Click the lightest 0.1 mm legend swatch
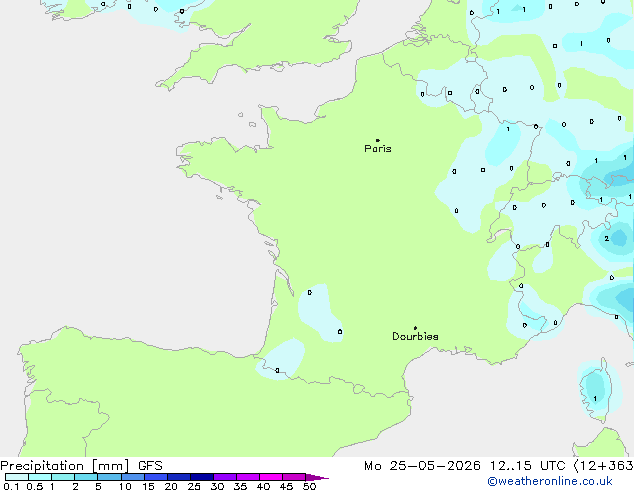 [17, 477]
